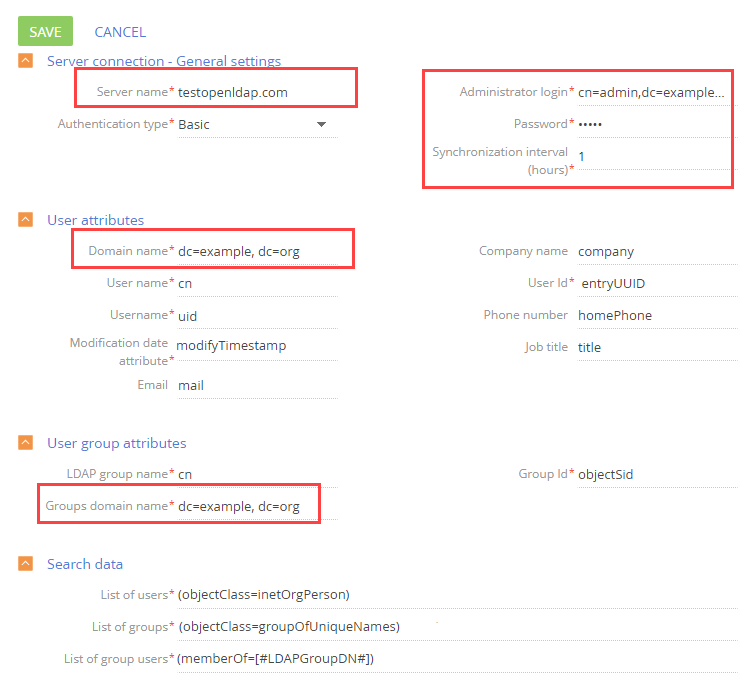Edit the Phone number field homePhone

pyautogui.click(x=658, y=316)
